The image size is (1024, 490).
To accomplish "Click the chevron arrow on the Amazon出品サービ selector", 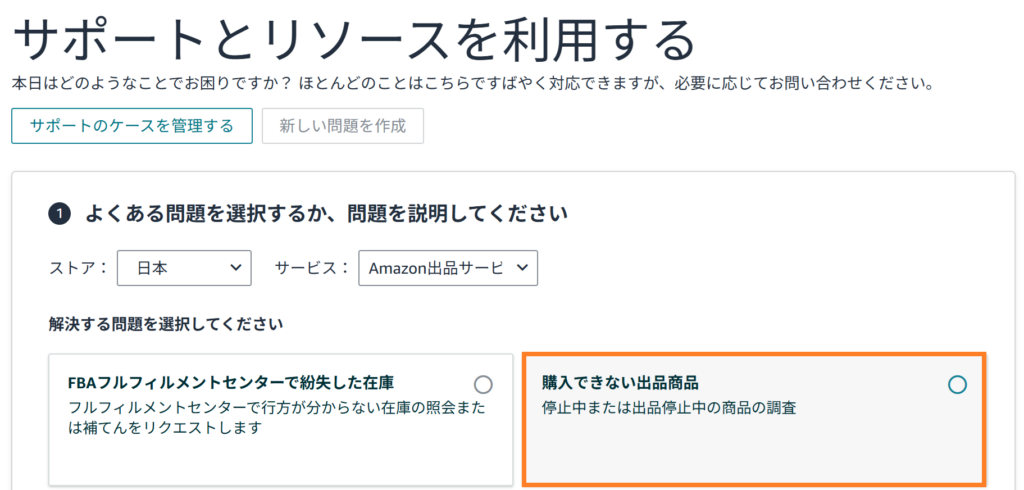I will coord(523,268).
